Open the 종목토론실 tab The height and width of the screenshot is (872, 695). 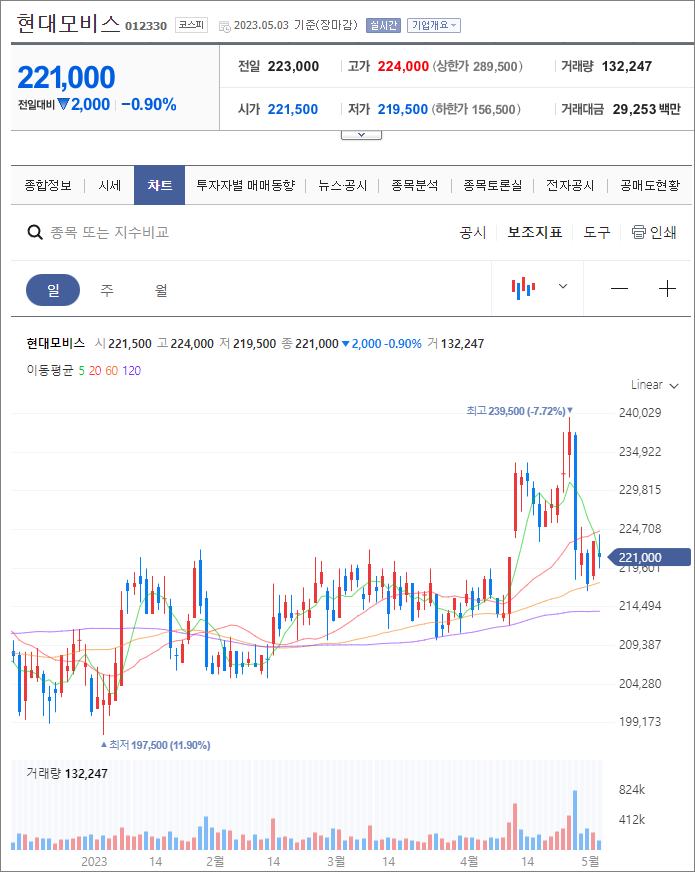pyautogui.click(x=493, y=185)
